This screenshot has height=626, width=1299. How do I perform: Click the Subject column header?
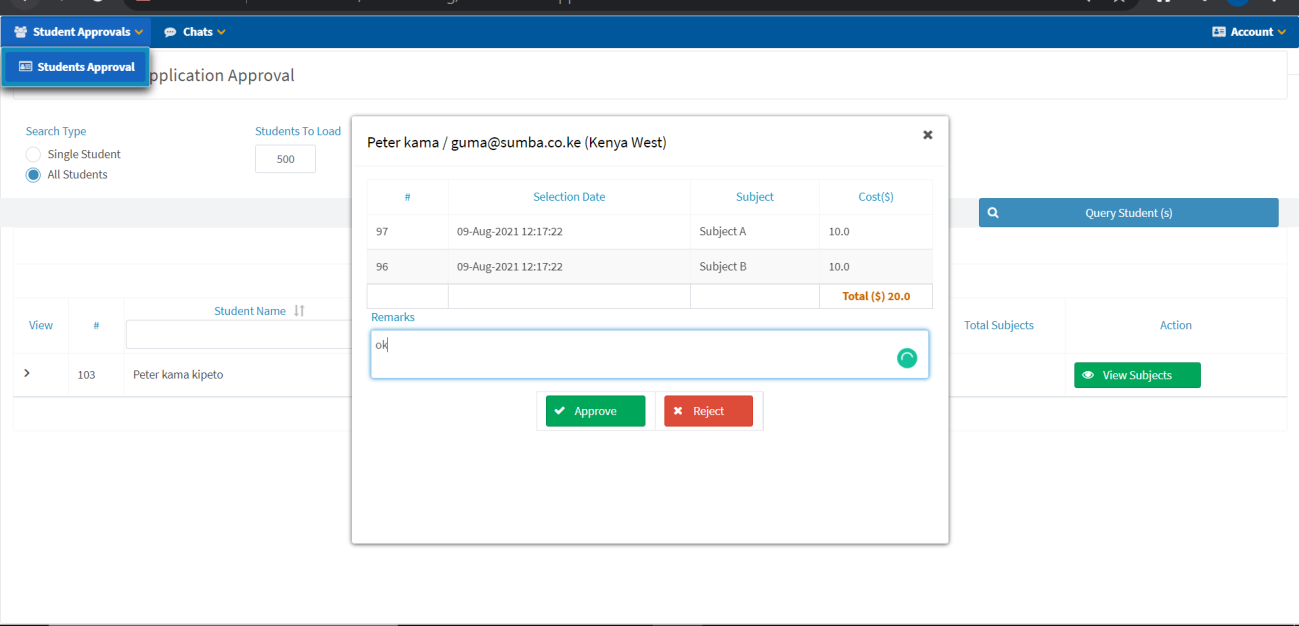pos(754,197)
